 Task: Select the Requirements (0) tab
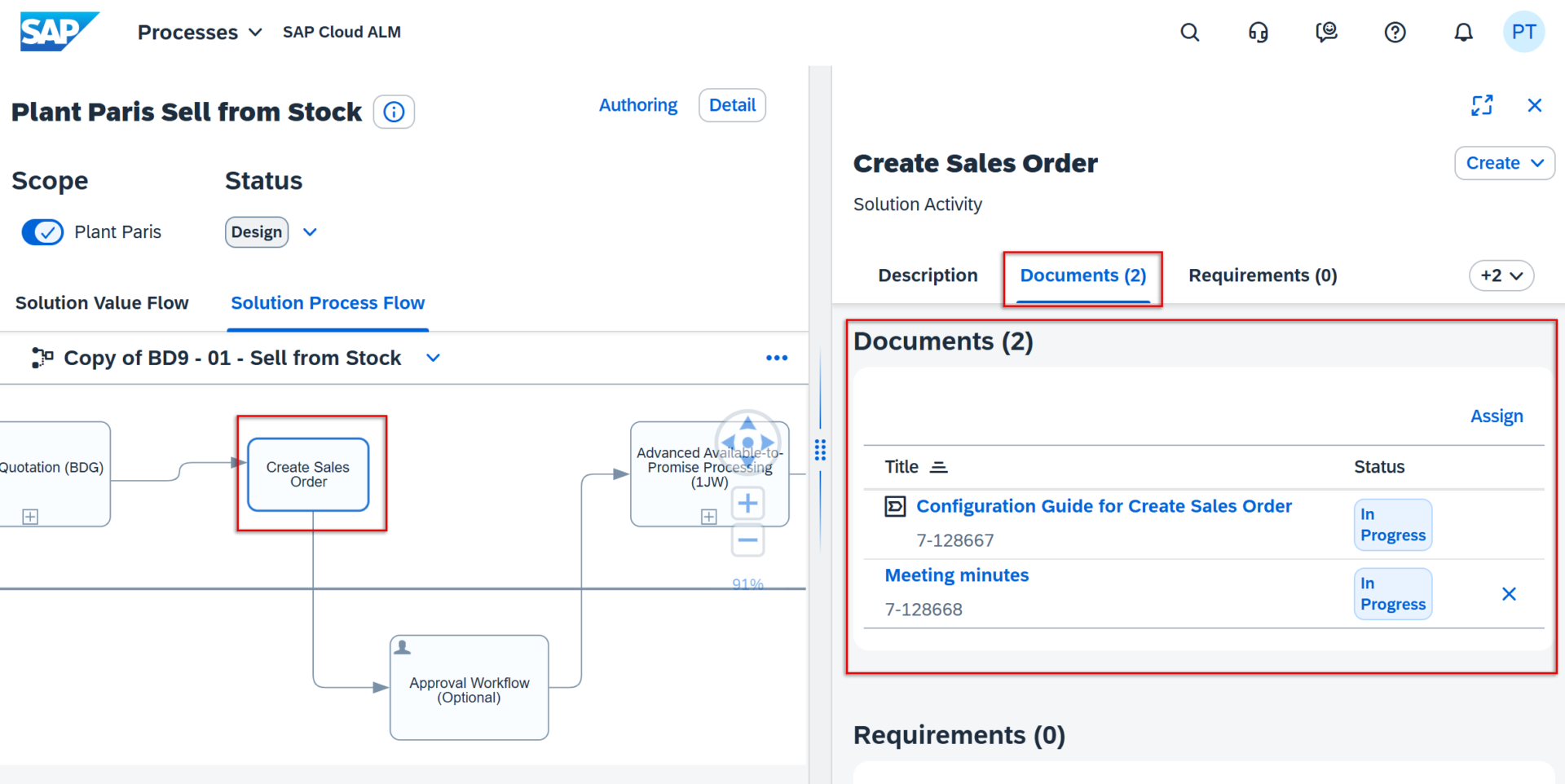[x=1262, y=275]
